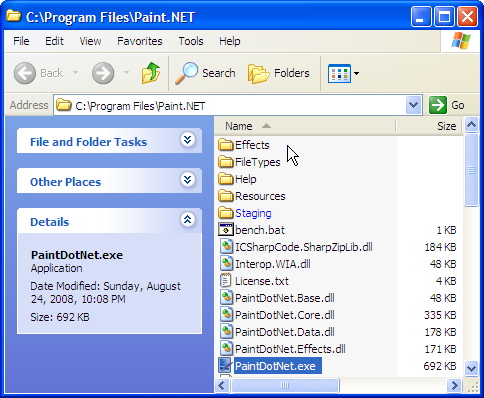
Task: Click the Windows flag logo
Action: (461, 41)
